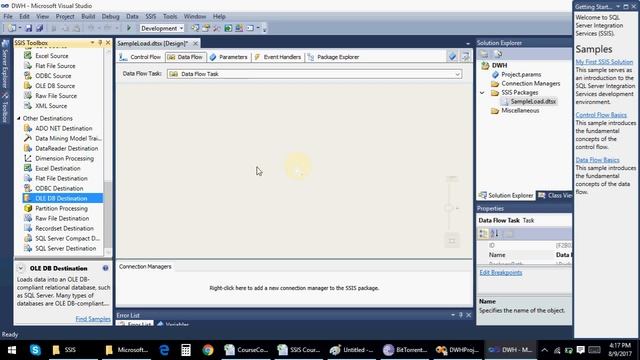
Task: Click the Save toolbar icon
Action: tap(29, 28)
